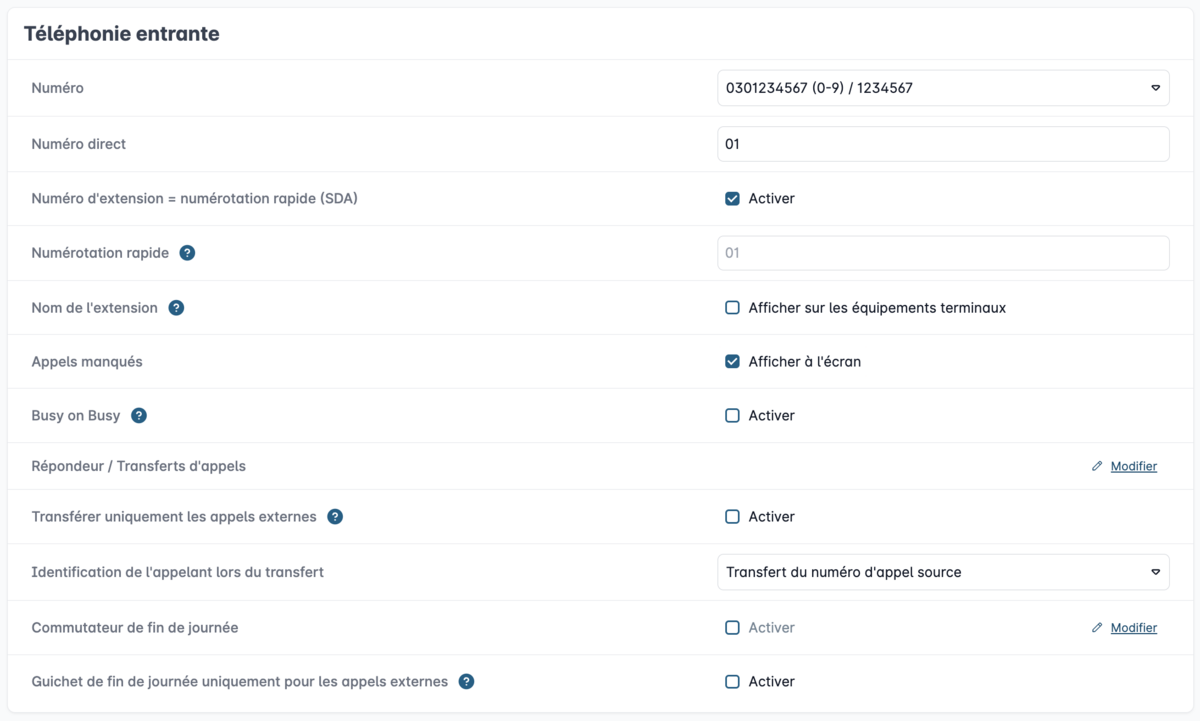Viewport: 1200px width, 721px height.
Task: Expand Identification de l'appelant dropdown
Action: click(x=943, y=573)
